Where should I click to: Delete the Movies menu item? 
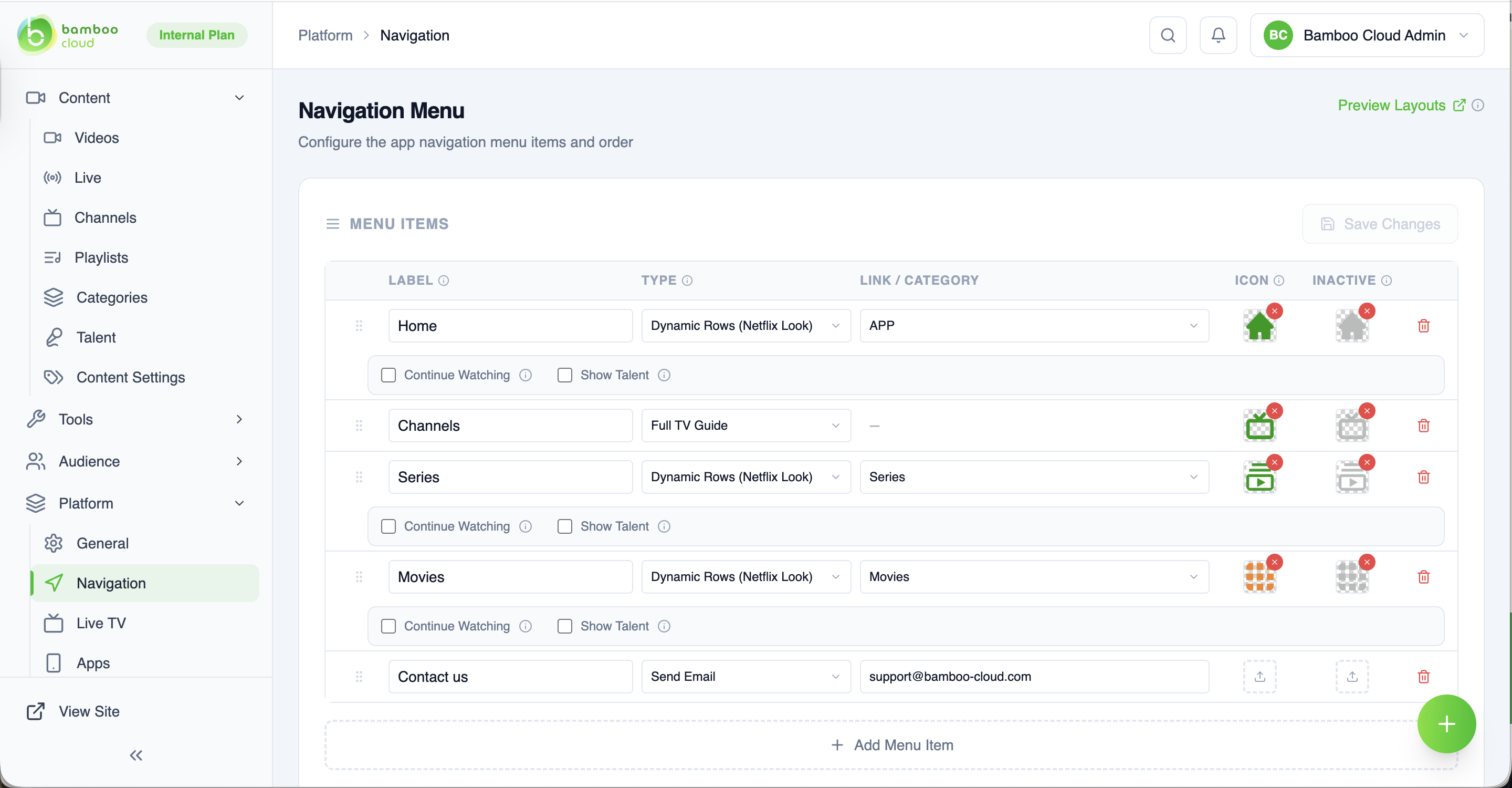pos(1423,577)
